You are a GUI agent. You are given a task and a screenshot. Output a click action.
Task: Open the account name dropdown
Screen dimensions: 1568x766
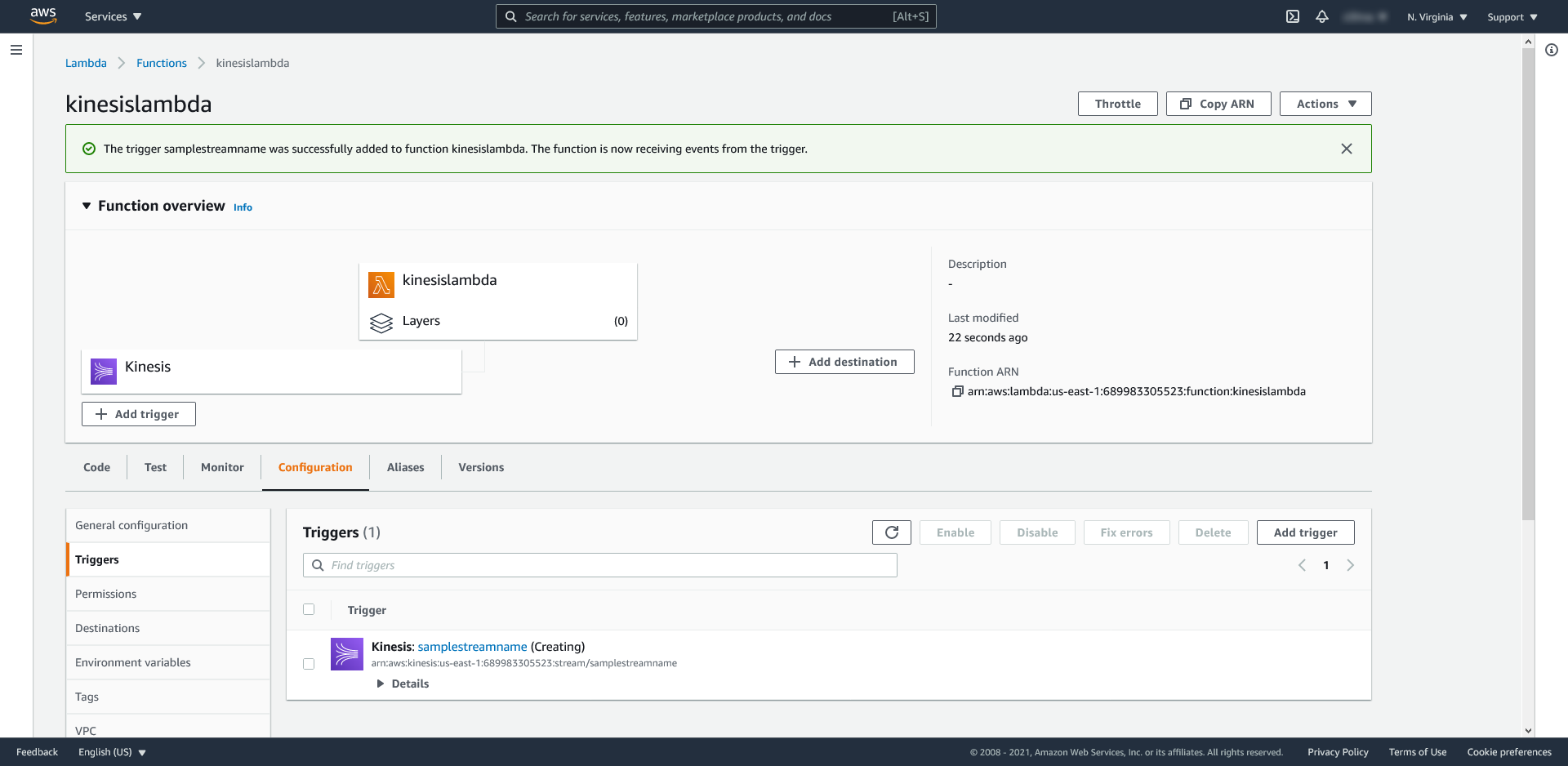[1365, 16]
